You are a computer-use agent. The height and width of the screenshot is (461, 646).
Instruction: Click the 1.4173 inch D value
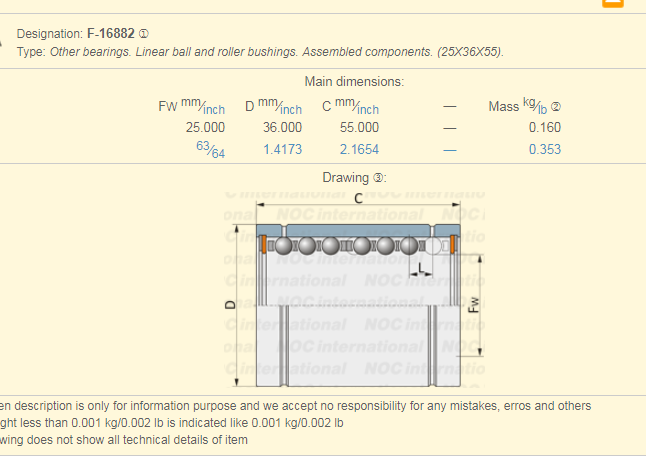tap(282, 150)
